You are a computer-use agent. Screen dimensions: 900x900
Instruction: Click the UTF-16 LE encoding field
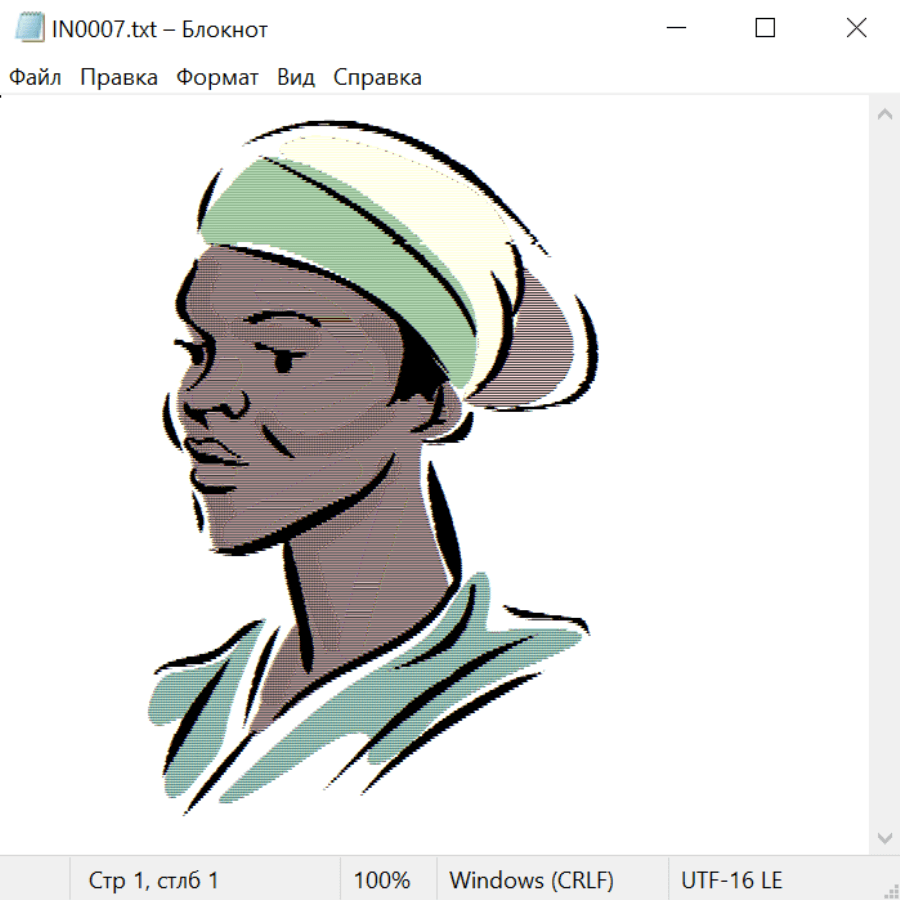pos(731,881)
